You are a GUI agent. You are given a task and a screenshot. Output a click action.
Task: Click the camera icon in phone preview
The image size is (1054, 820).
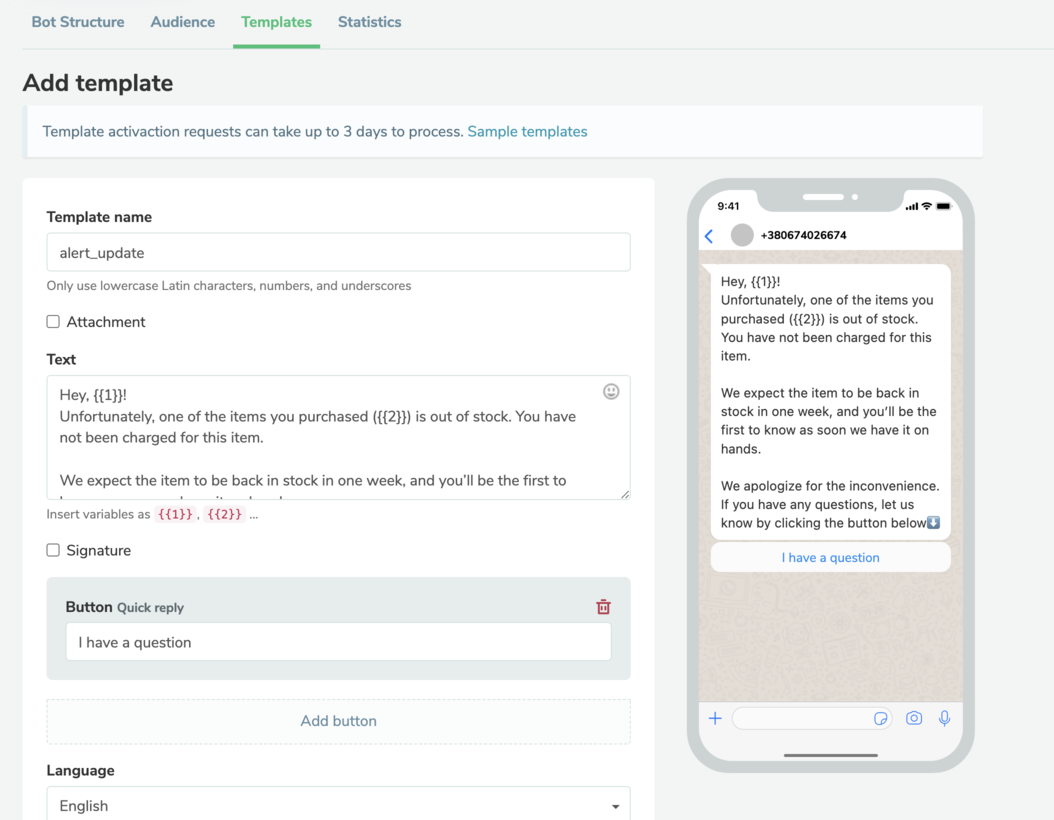click(914, 718)
